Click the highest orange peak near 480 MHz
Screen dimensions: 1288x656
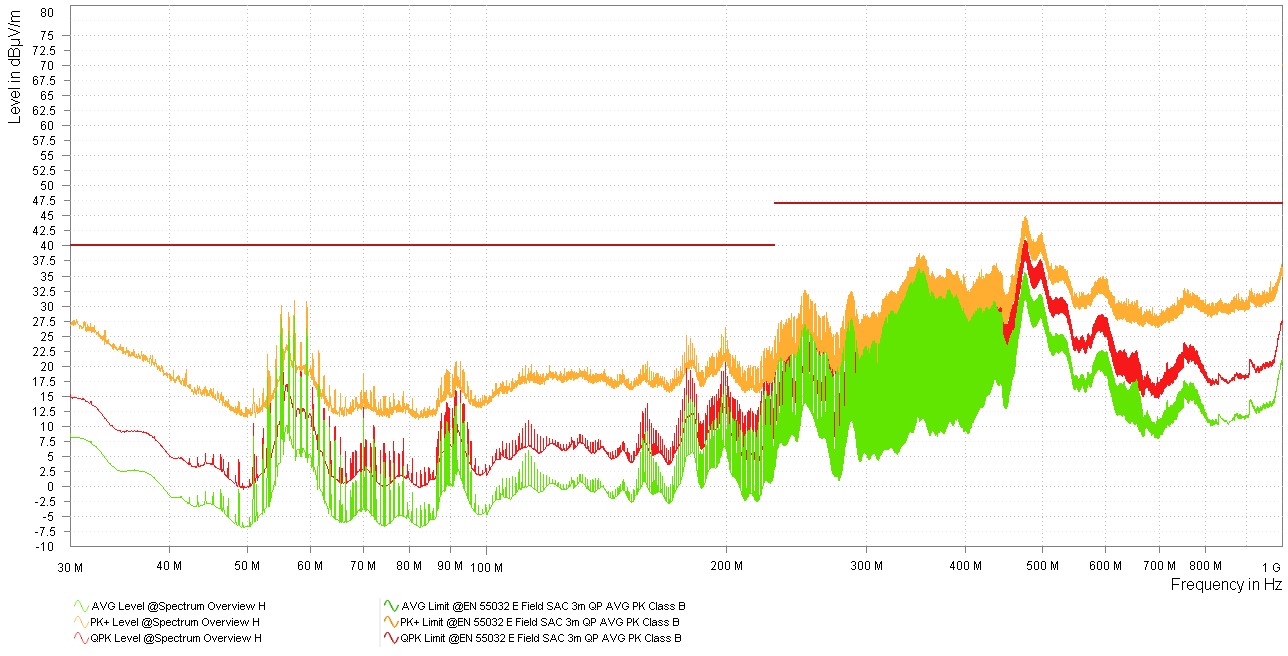[x=1025, y=219]
